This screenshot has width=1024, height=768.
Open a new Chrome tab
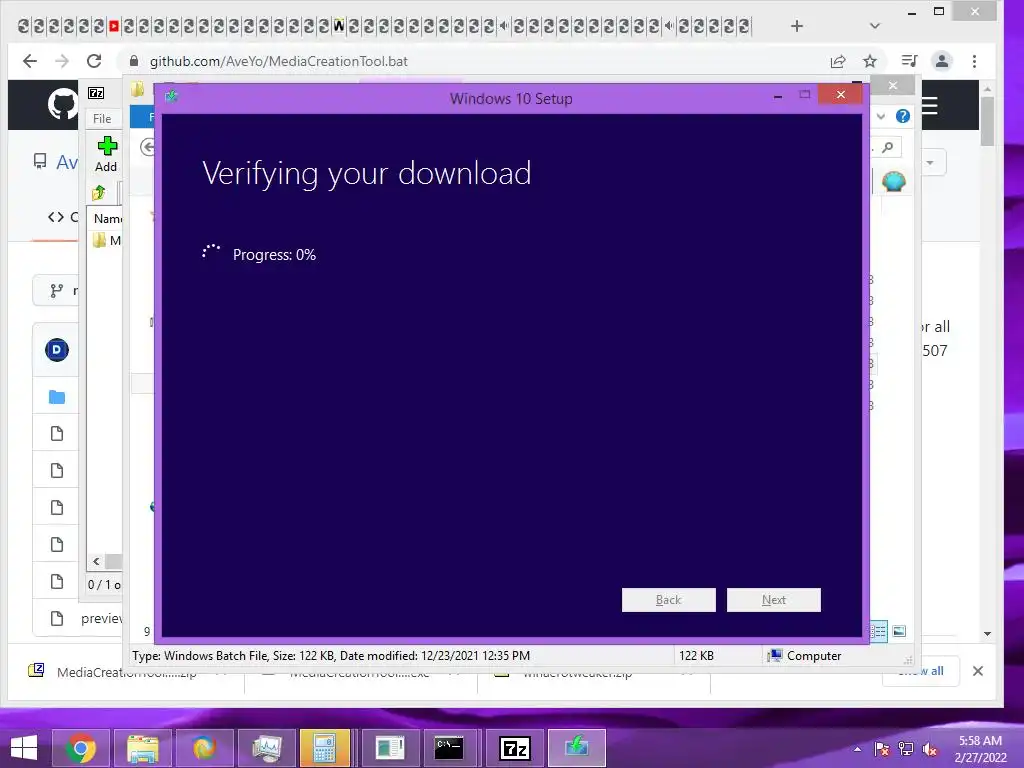(x=797, y=26)
